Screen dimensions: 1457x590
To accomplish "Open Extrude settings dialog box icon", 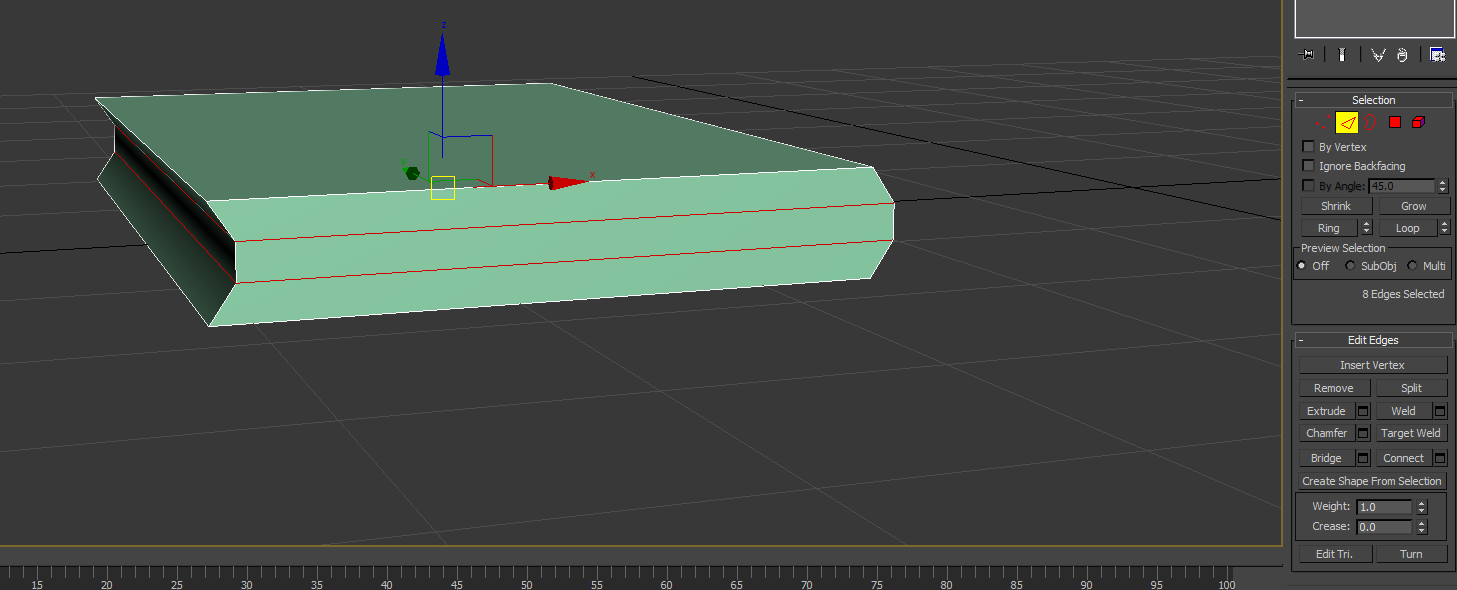I will [1363, 411].
